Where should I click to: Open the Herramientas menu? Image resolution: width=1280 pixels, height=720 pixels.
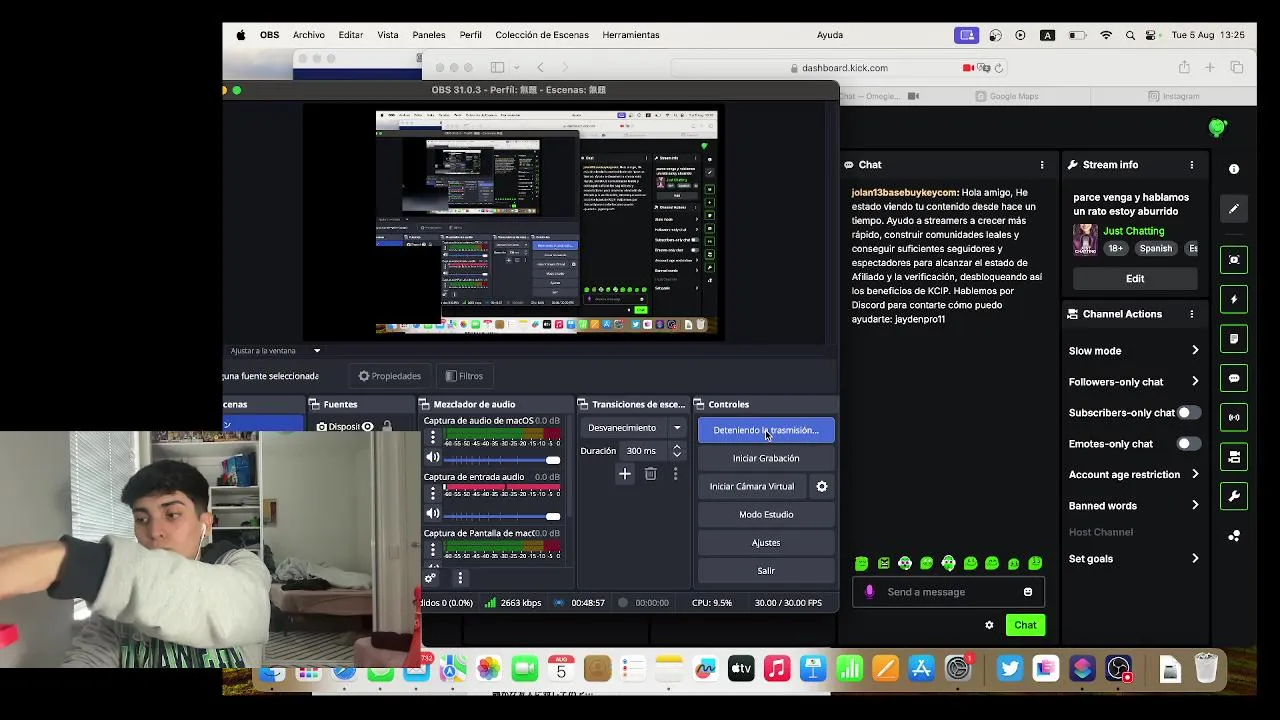point(631,35)
